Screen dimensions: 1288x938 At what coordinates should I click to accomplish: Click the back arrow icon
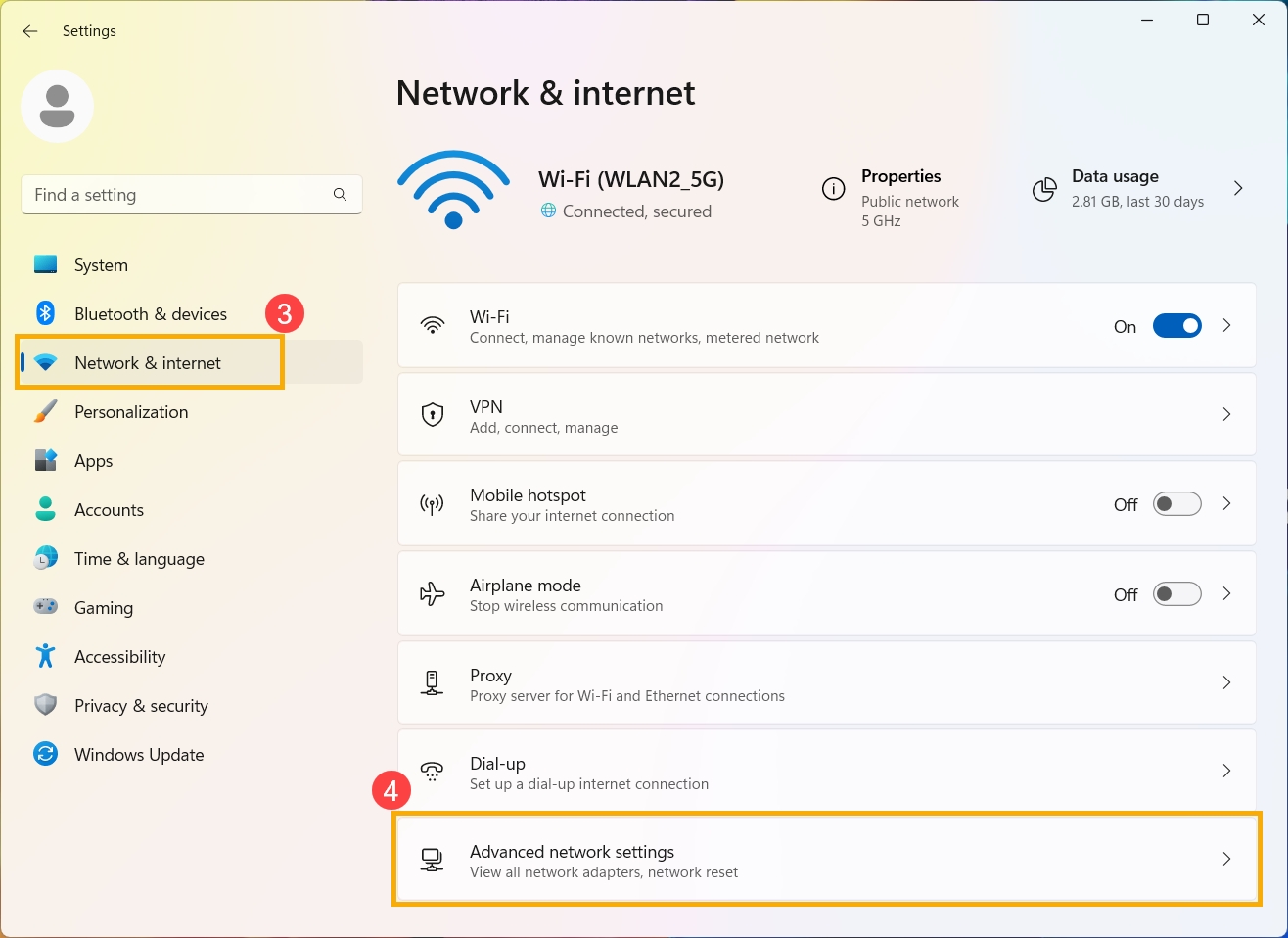[x=30, y=31]
